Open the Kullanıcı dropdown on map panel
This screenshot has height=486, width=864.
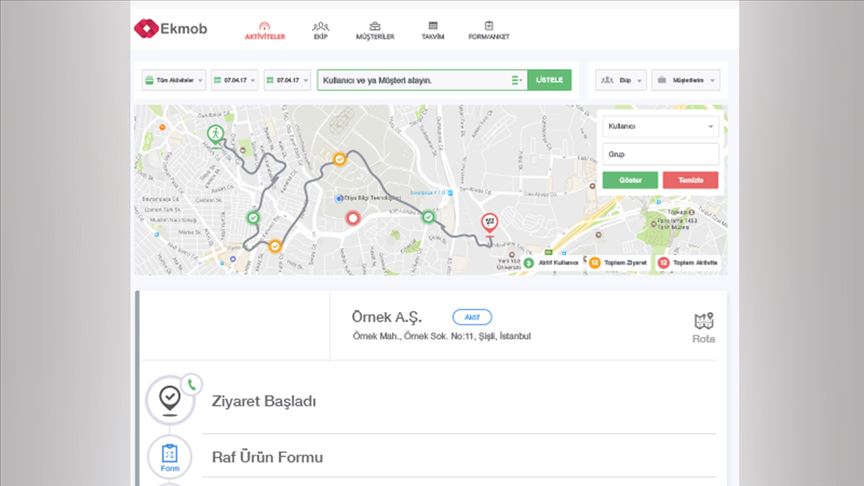click(x=660, y=127)
